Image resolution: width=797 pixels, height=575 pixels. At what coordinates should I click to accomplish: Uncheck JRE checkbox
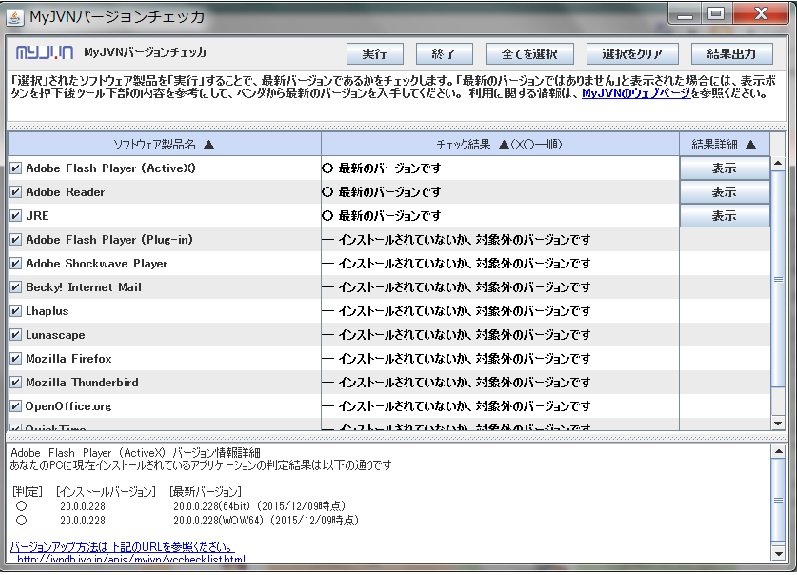click(16, 216)
